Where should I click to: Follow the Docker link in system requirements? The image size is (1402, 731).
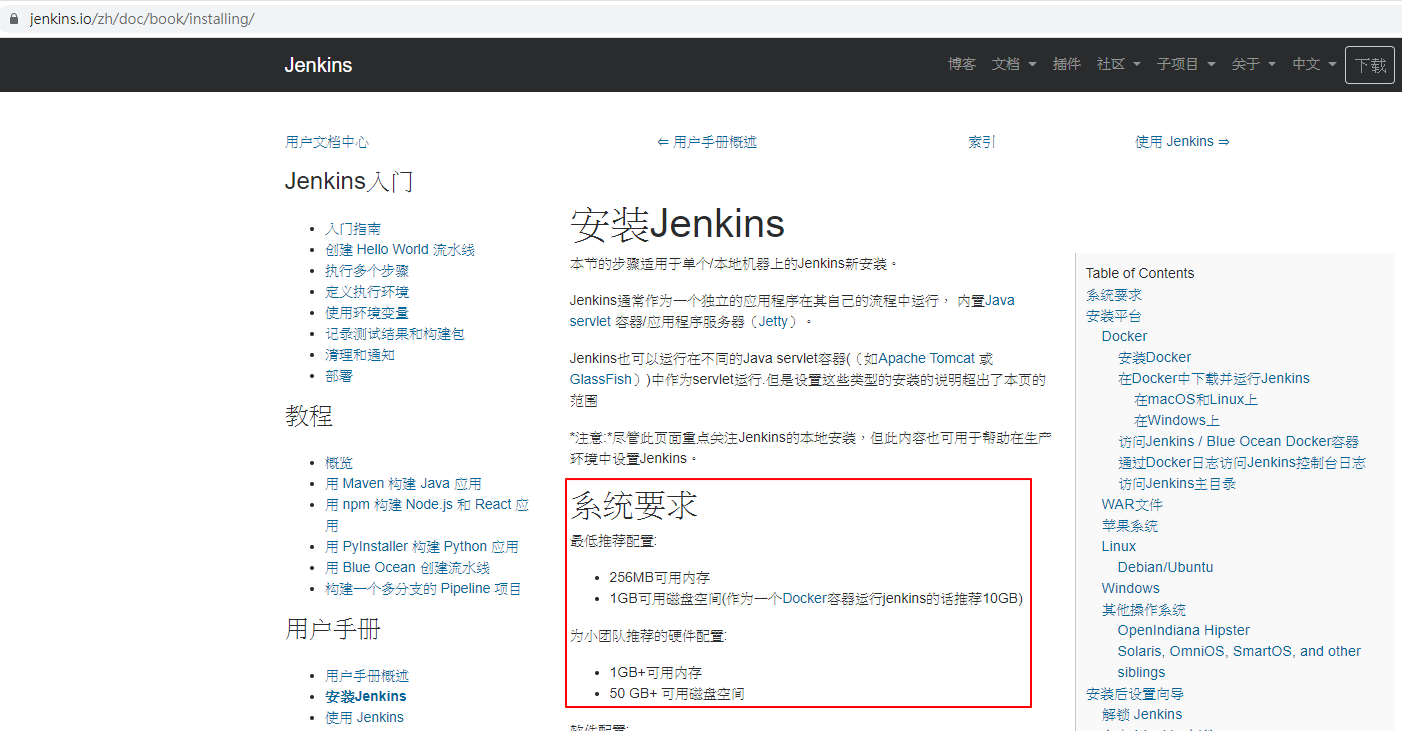click(x=804, y=599)
